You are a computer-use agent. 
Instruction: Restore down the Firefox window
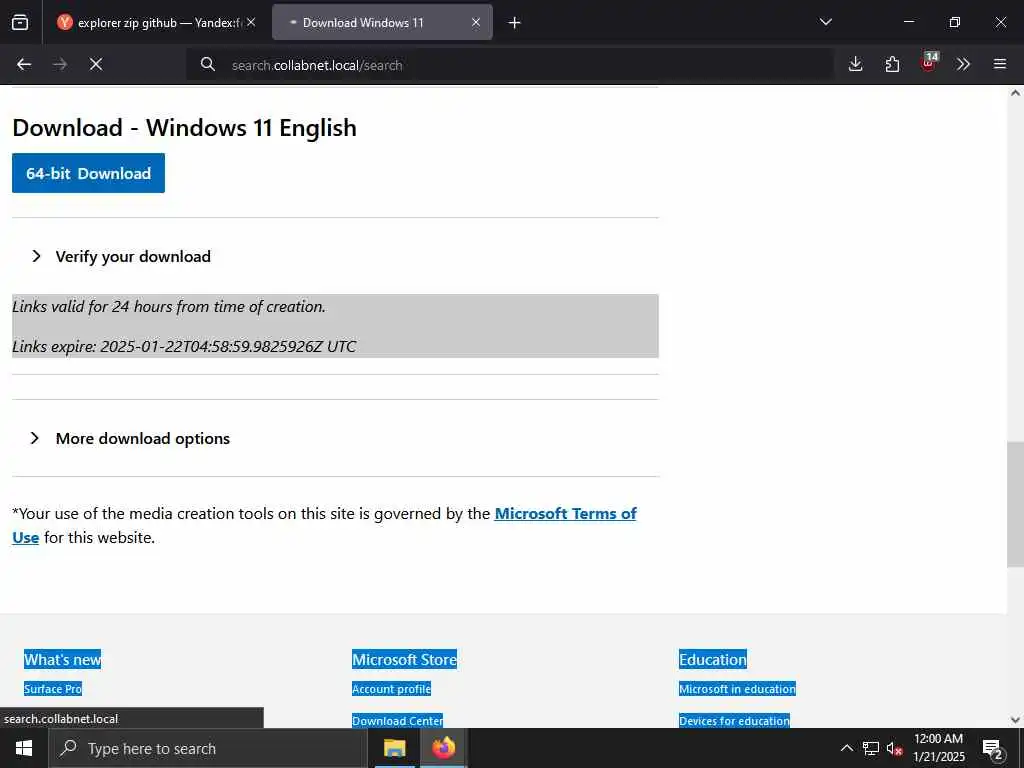point(955,22)
